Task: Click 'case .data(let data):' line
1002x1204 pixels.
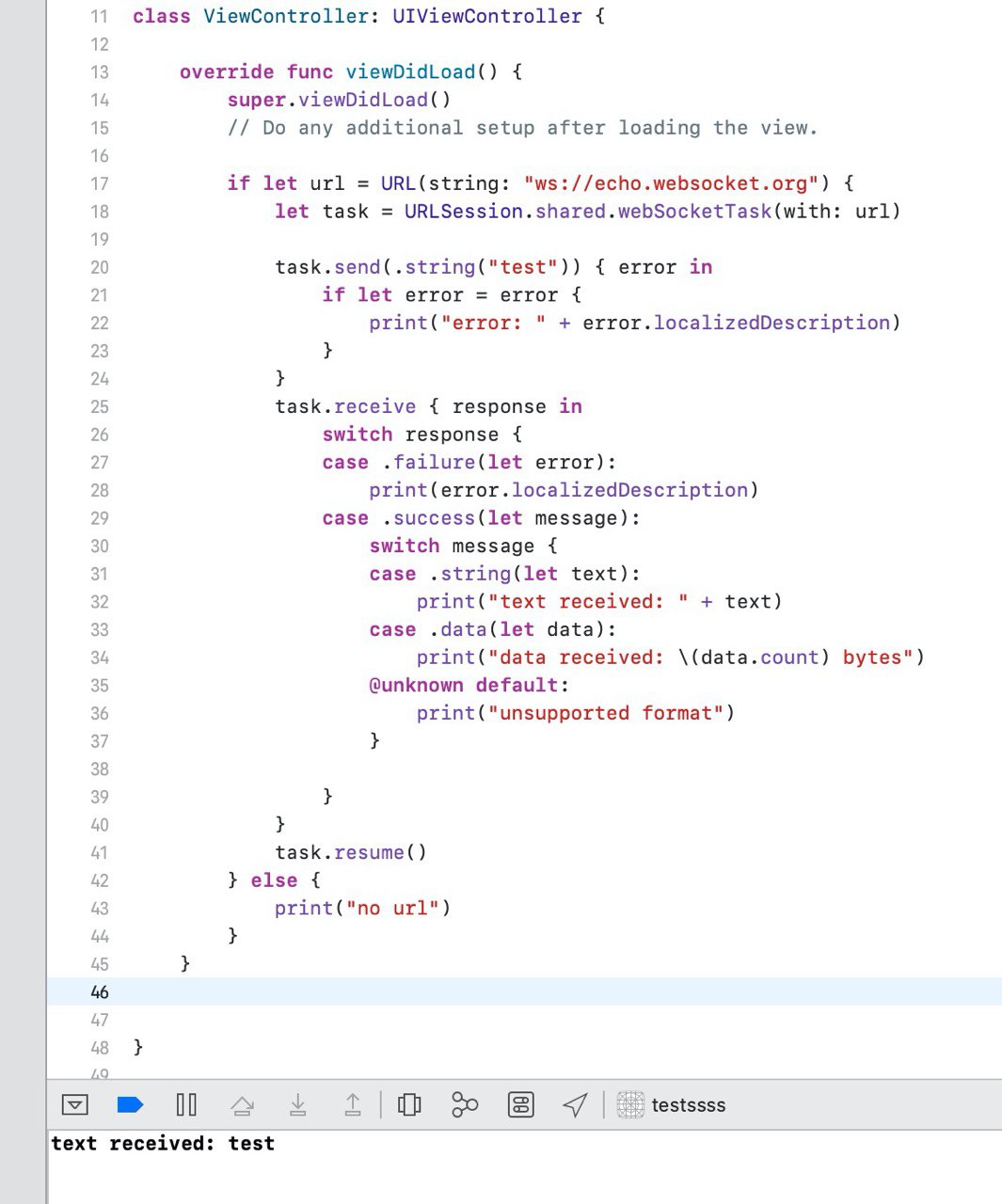Action: pyautogui.click(x=493, y=629)
